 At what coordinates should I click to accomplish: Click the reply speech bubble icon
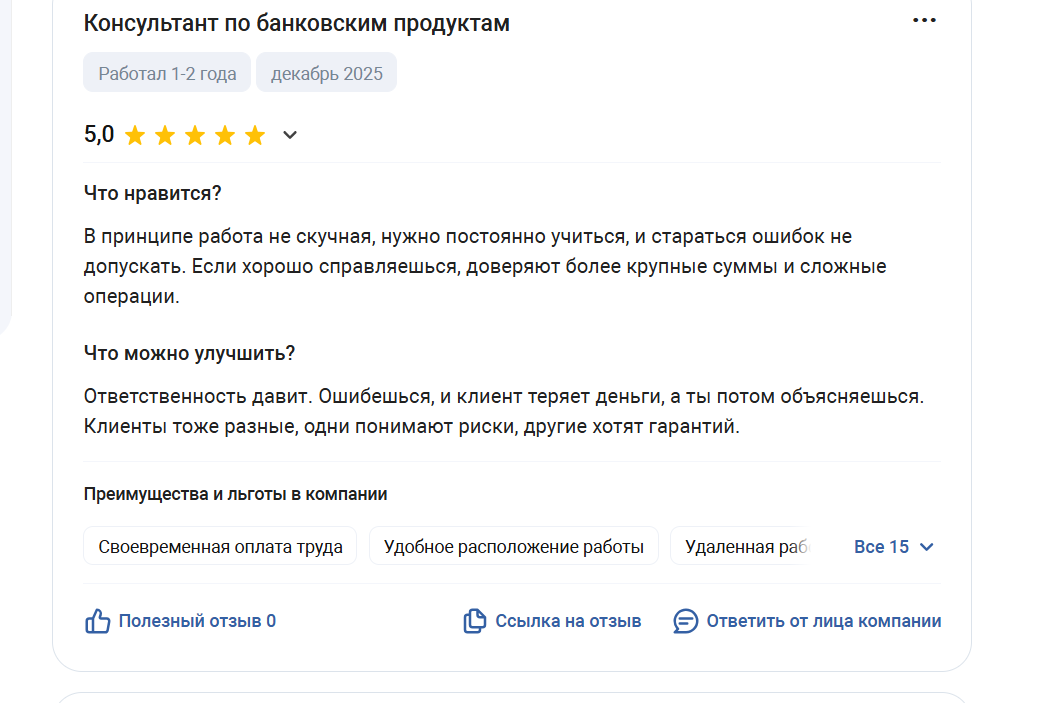(x=686, y=621)
